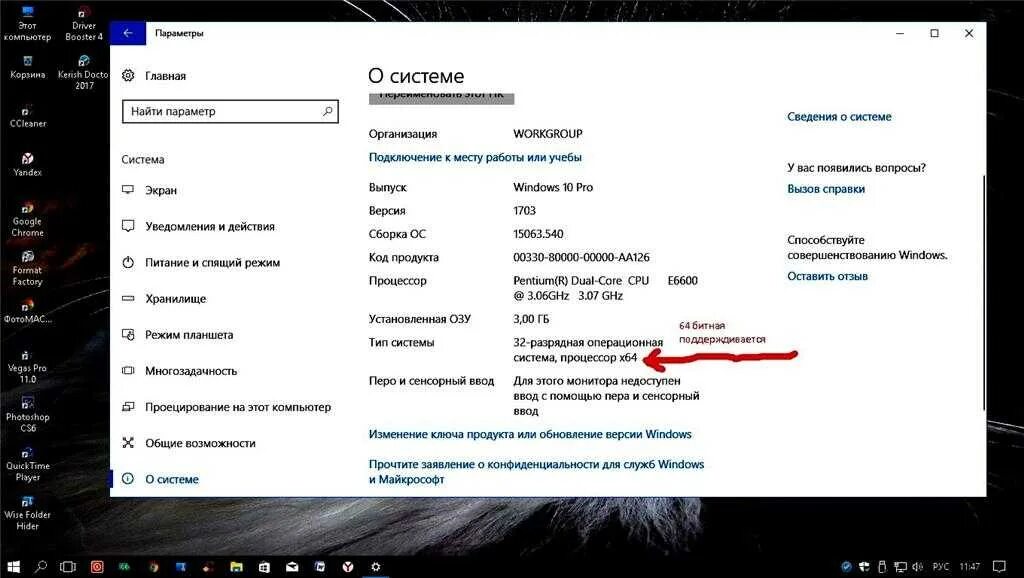Viewport: 1024px width, 578px height.
Task: Open Task View on the taskbar
Action: click(x=68, y=566)
